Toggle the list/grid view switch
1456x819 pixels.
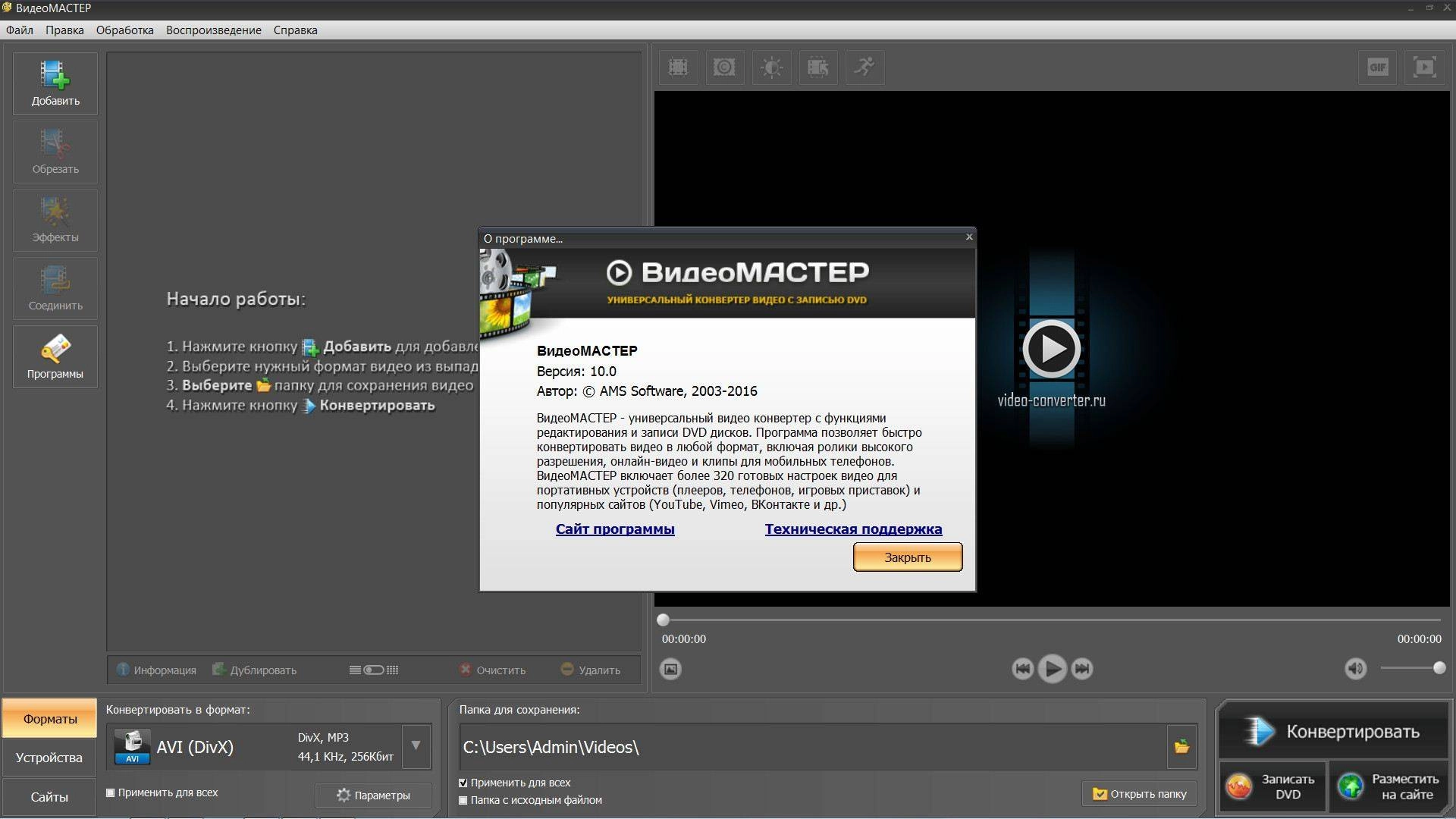click(x=374, y=670)
